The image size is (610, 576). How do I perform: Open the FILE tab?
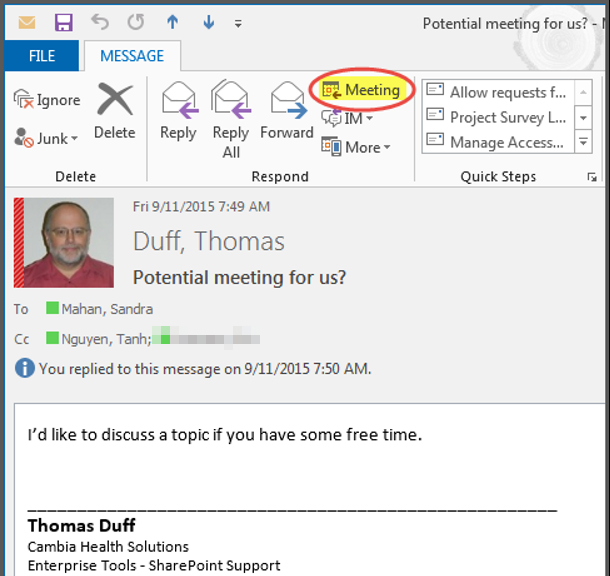coord(41,56)
